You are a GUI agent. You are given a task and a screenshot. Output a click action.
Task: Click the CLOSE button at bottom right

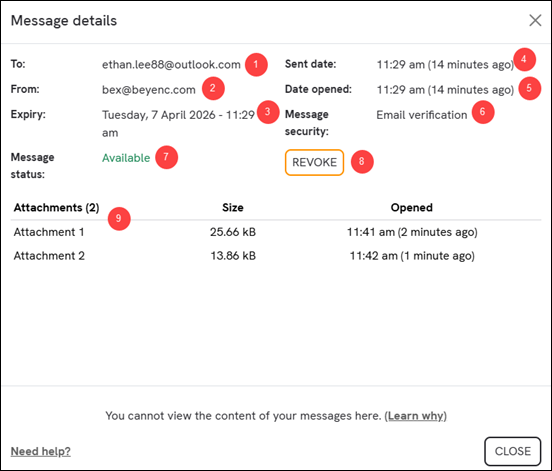point(512,451)
